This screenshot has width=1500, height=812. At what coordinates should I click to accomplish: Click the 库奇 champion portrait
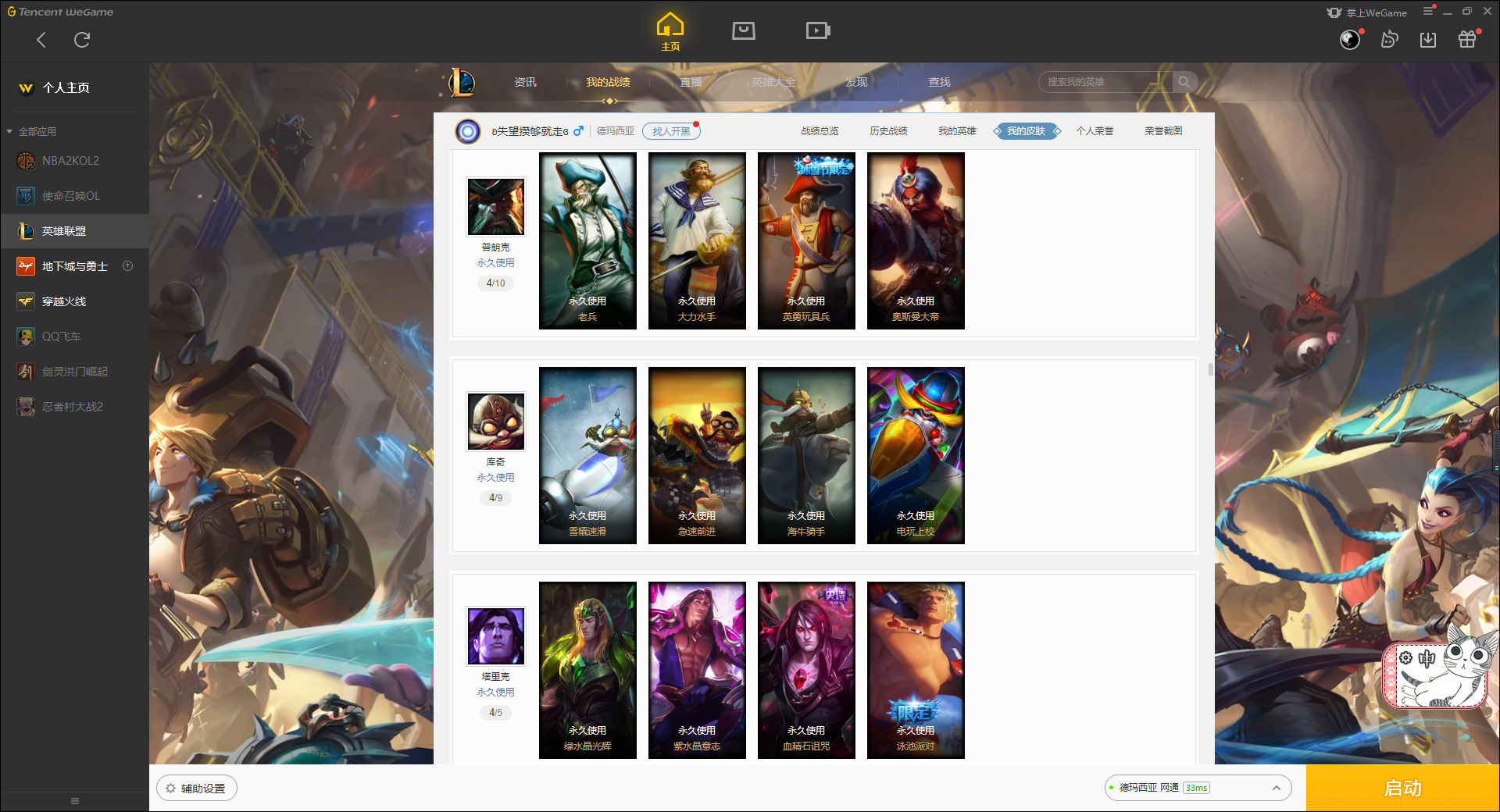(x=496, y=422)
